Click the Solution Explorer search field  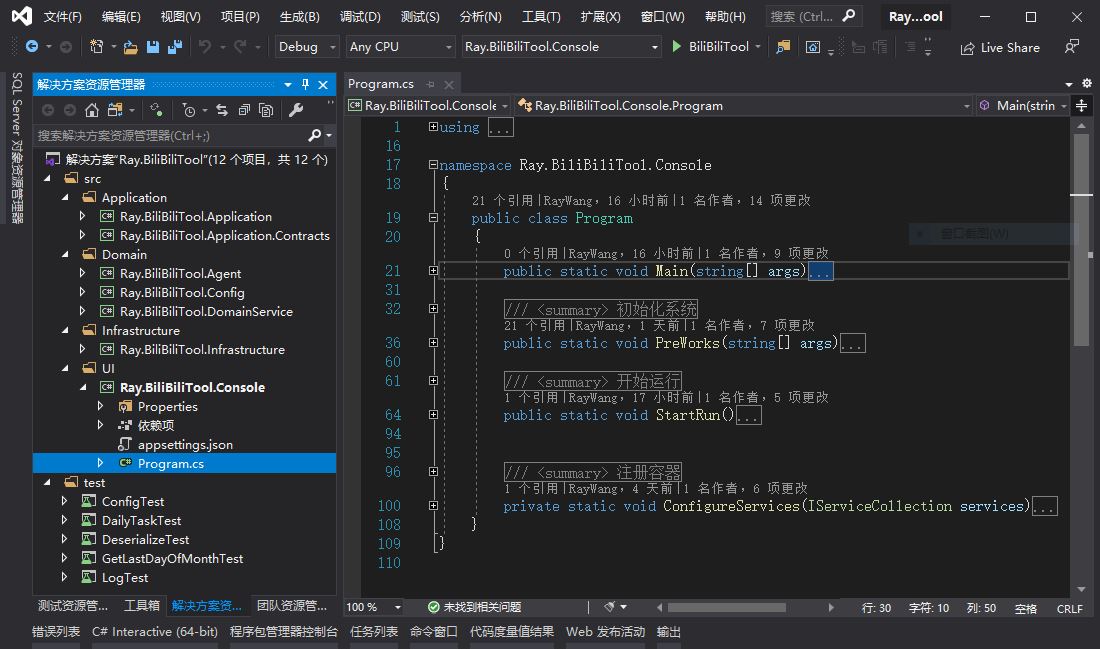point(171,135)
